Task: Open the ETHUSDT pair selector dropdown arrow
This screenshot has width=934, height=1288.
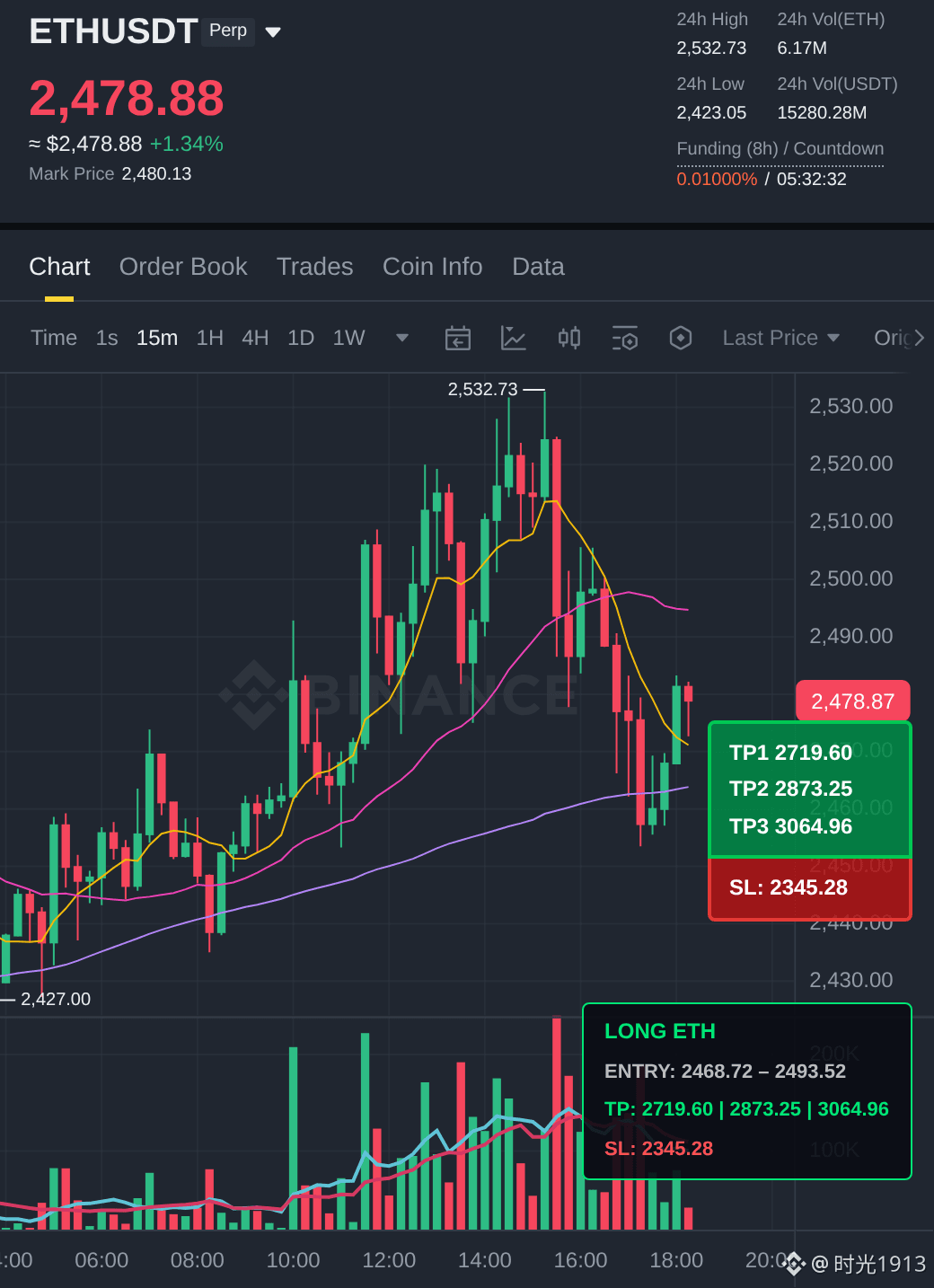Action: [x=274, y=32]
